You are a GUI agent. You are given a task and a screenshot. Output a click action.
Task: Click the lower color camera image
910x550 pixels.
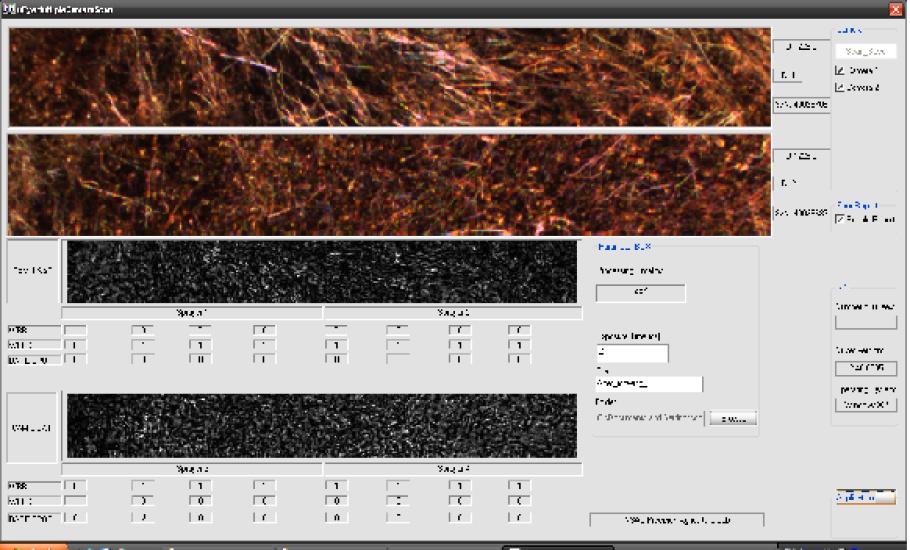pyautogui.click(x=389, y=185)
